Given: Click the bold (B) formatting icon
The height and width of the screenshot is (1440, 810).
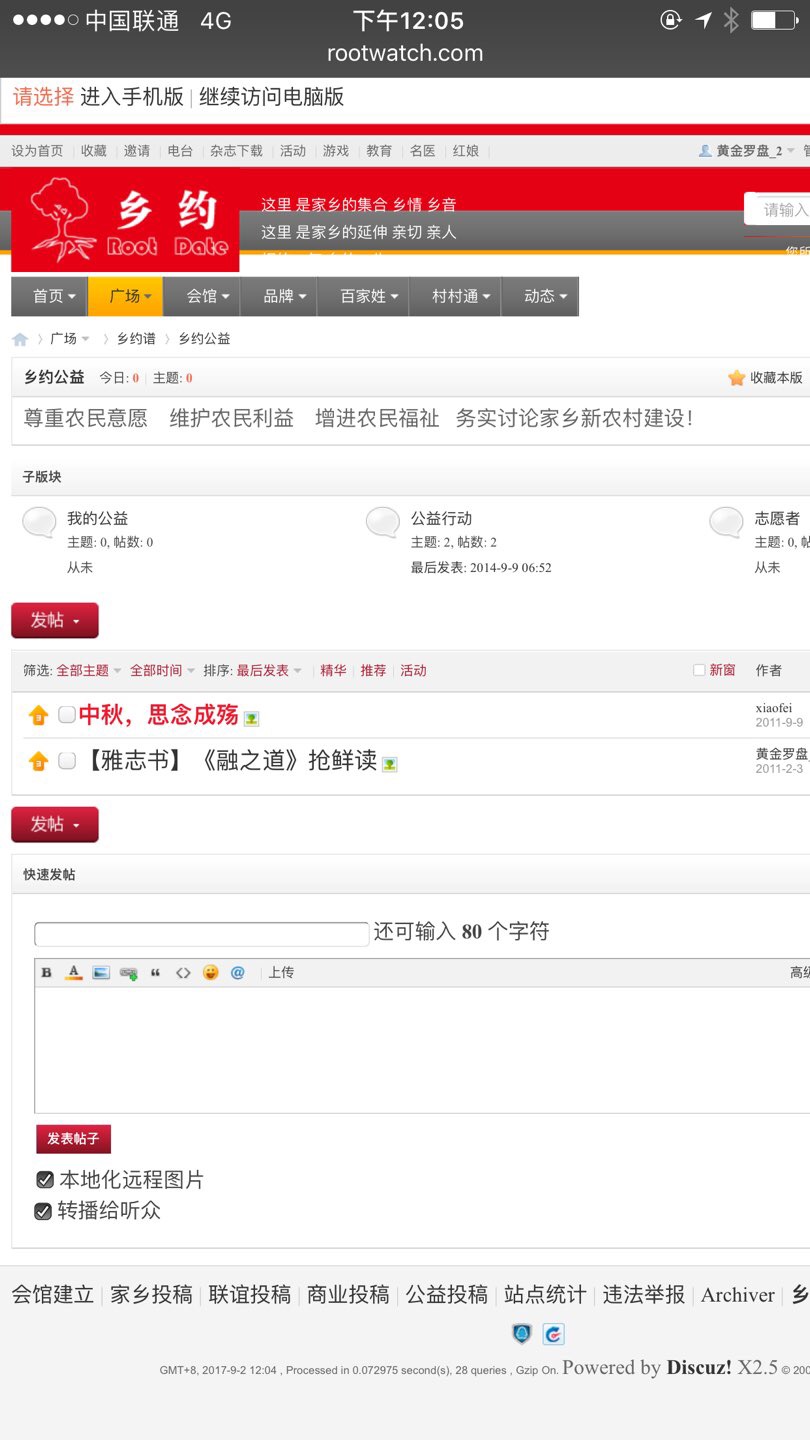Looking at the screenshot, I should 46,973.
